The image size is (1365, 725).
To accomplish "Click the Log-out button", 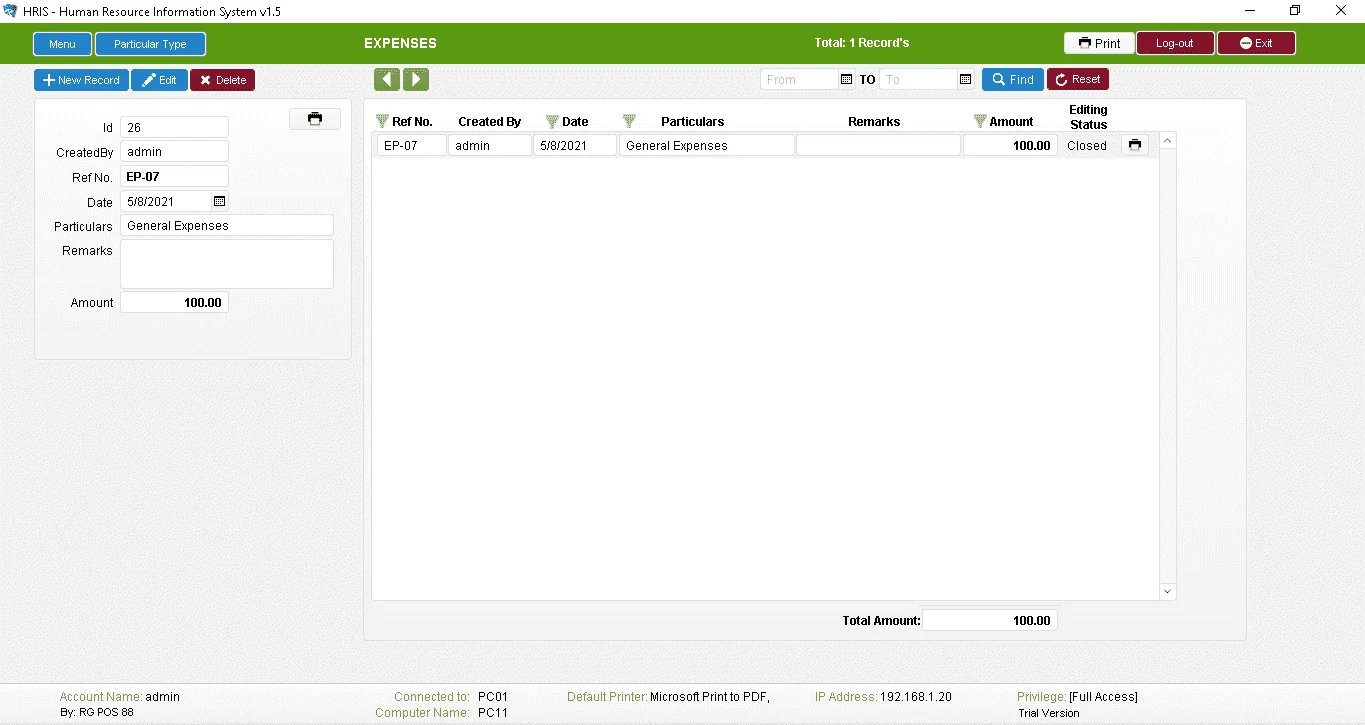I will pos(1175,43).
